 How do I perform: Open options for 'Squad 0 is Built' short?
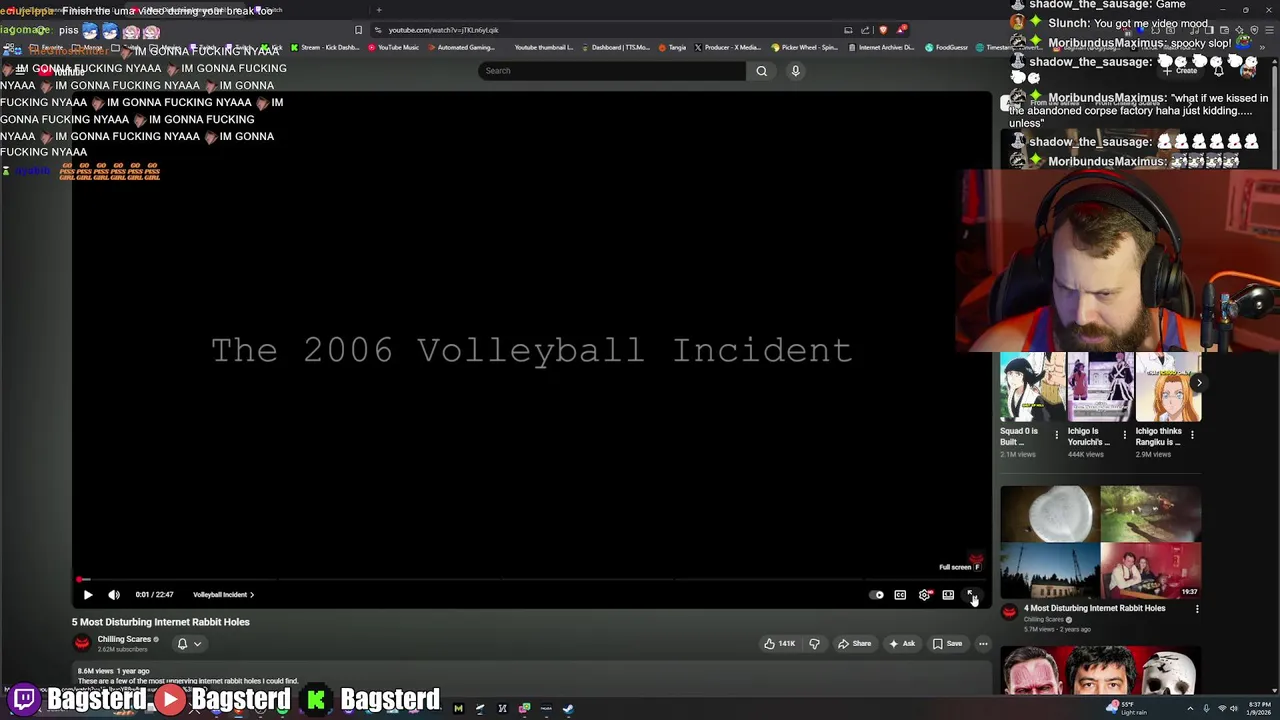tap(1056, 436)
